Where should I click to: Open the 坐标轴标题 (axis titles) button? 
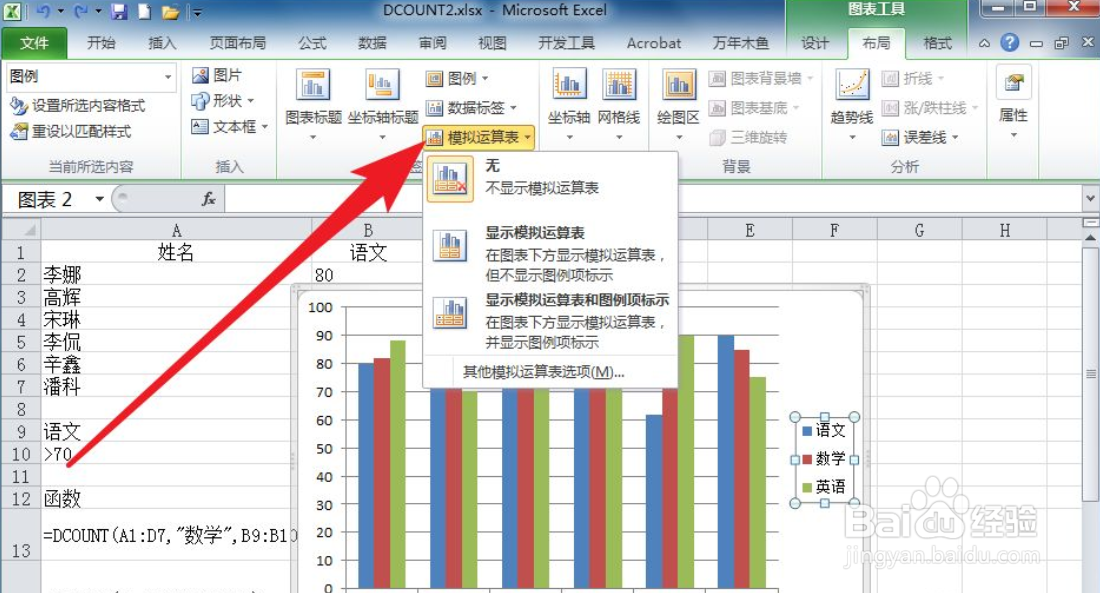point(382,105)
